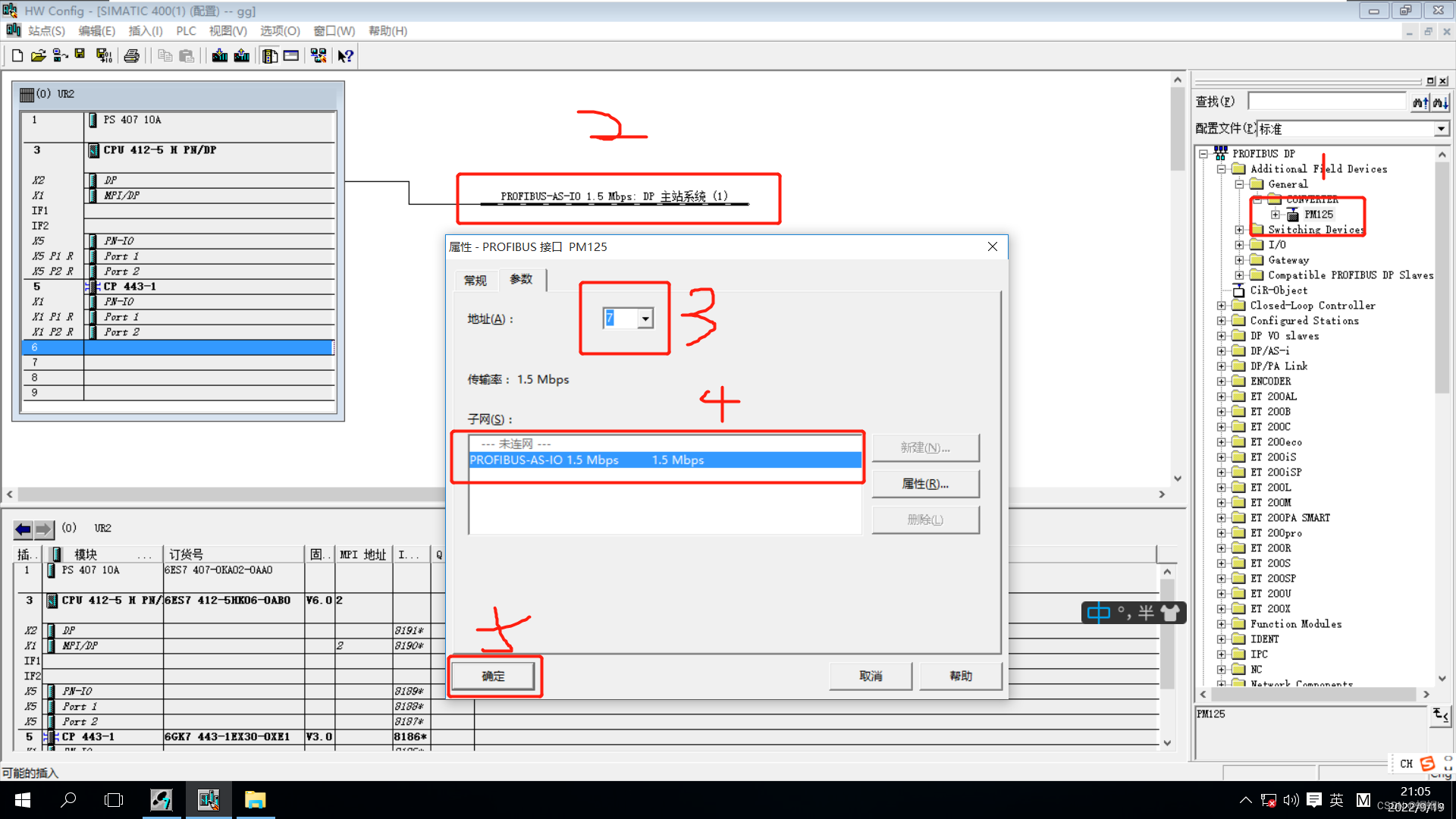This screenshot has height=819, width=1456.
Task: Click the Open Online station icon
Action: point(60,55)
